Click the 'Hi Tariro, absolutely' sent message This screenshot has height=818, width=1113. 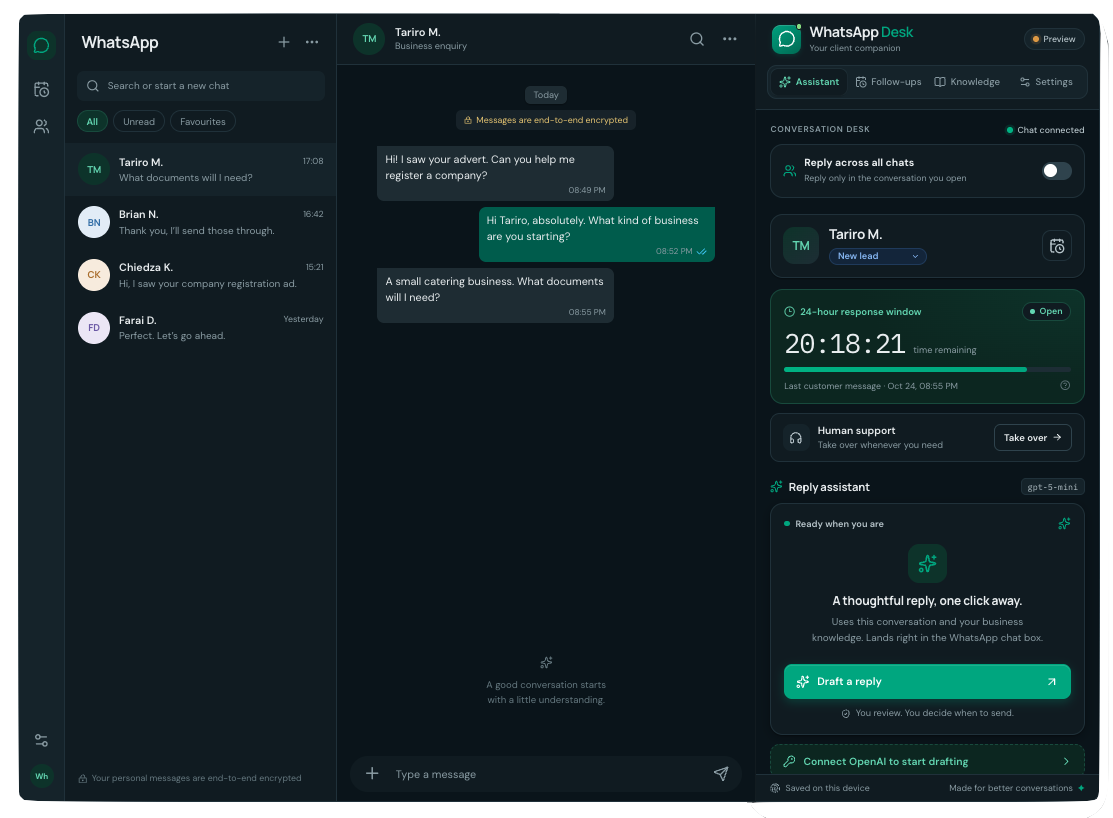597,234
